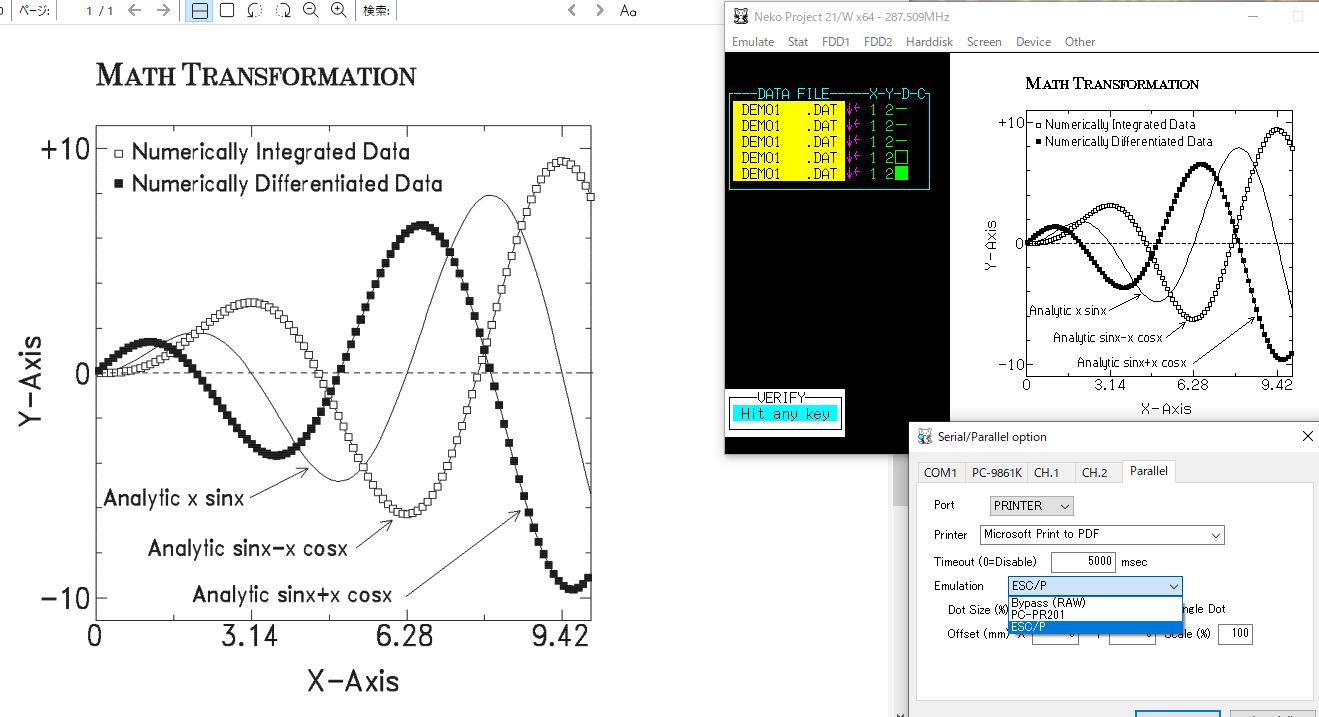Open the Port PRINTER dropdown

point(1031,506)
